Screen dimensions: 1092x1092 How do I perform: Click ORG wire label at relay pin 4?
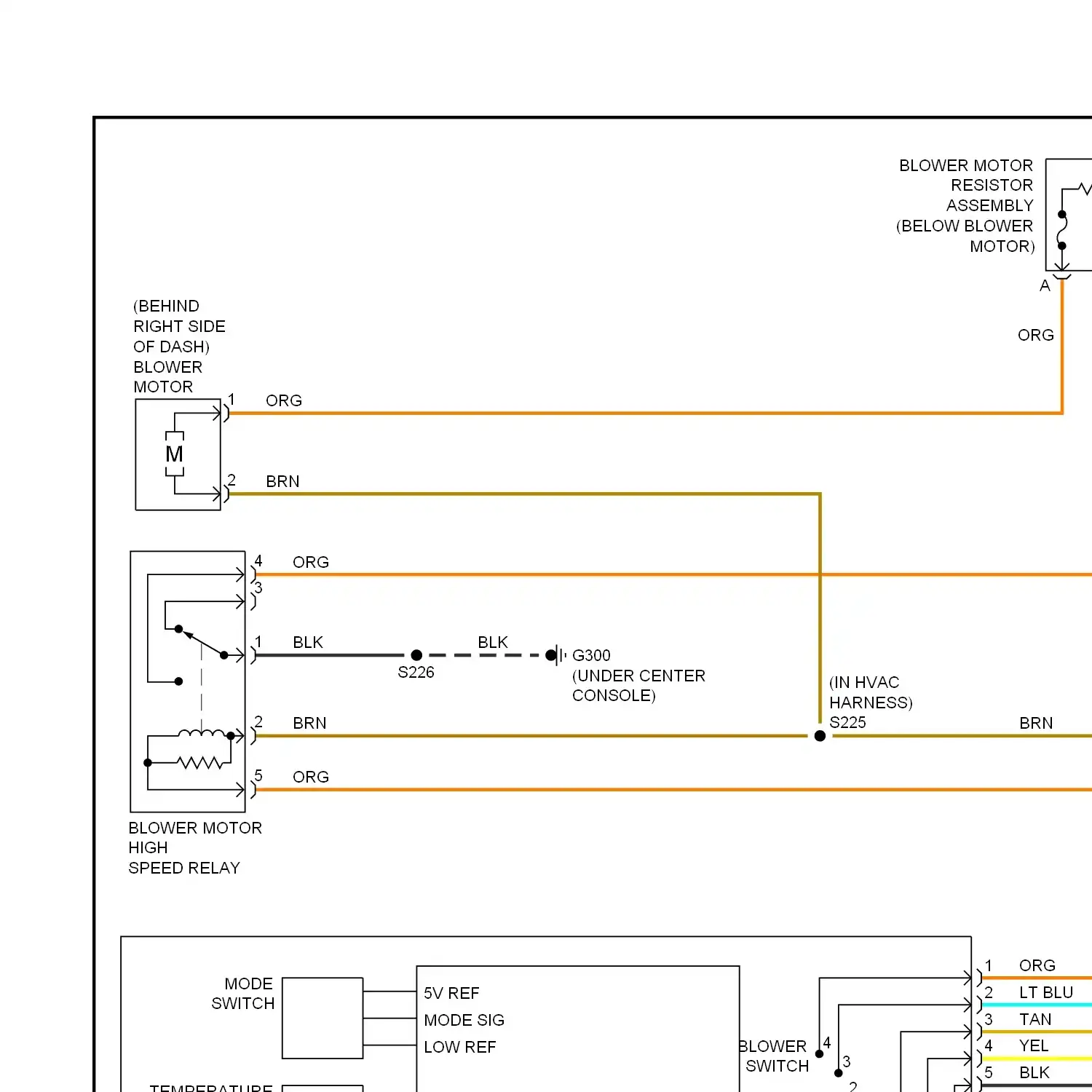[311, 563]
